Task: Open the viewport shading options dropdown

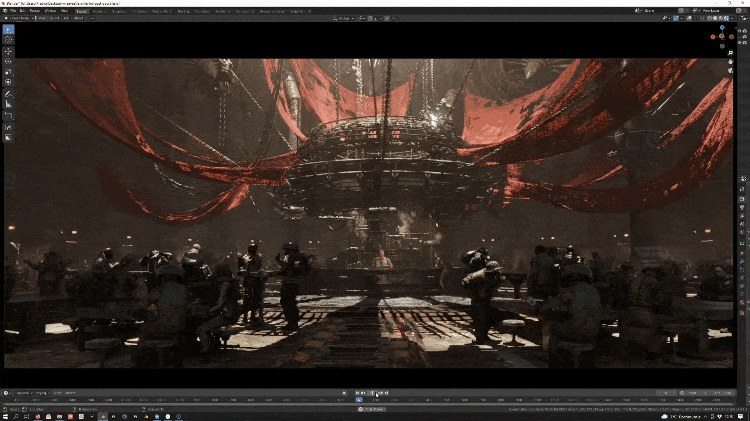Action: (x=732, y=18)
